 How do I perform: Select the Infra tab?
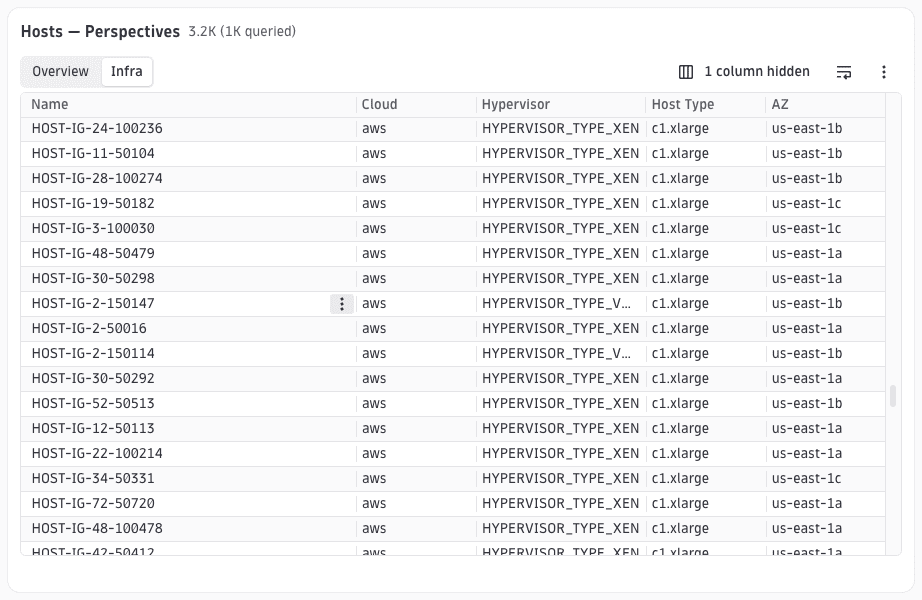pos(126,72)
